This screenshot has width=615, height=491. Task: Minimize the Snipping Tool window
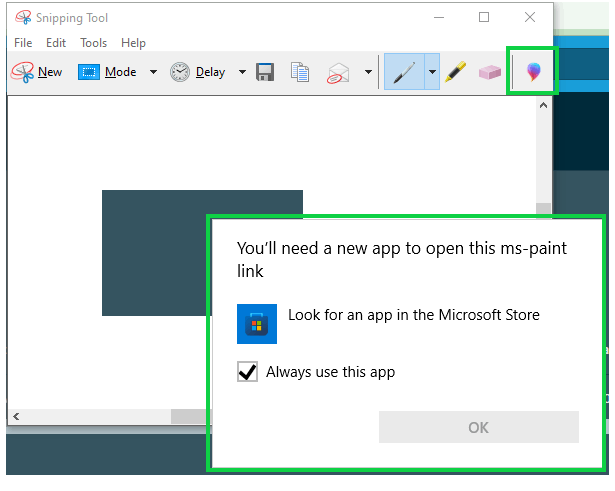439,17
